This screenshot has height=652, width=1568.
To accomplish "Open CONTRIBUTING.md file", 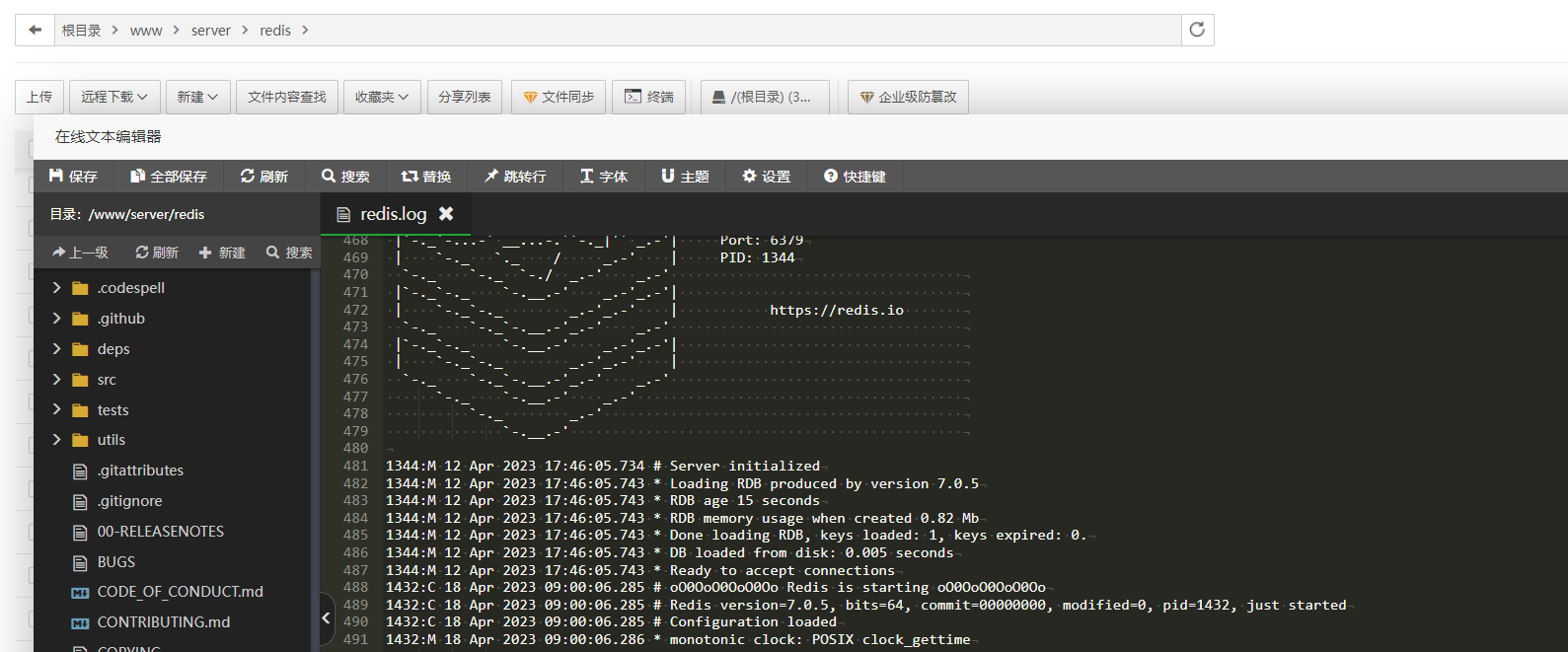I will tap(163, 622).
